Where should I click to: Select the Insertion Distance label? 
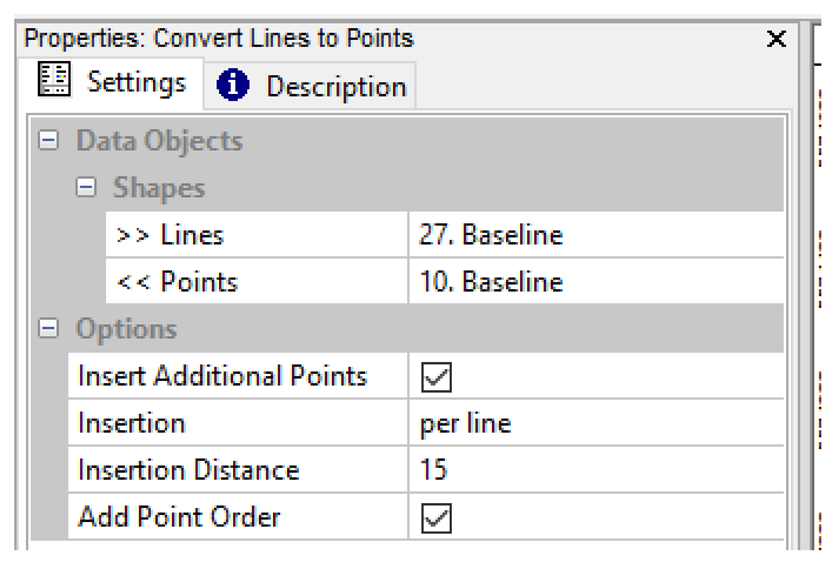coord(188,471)
